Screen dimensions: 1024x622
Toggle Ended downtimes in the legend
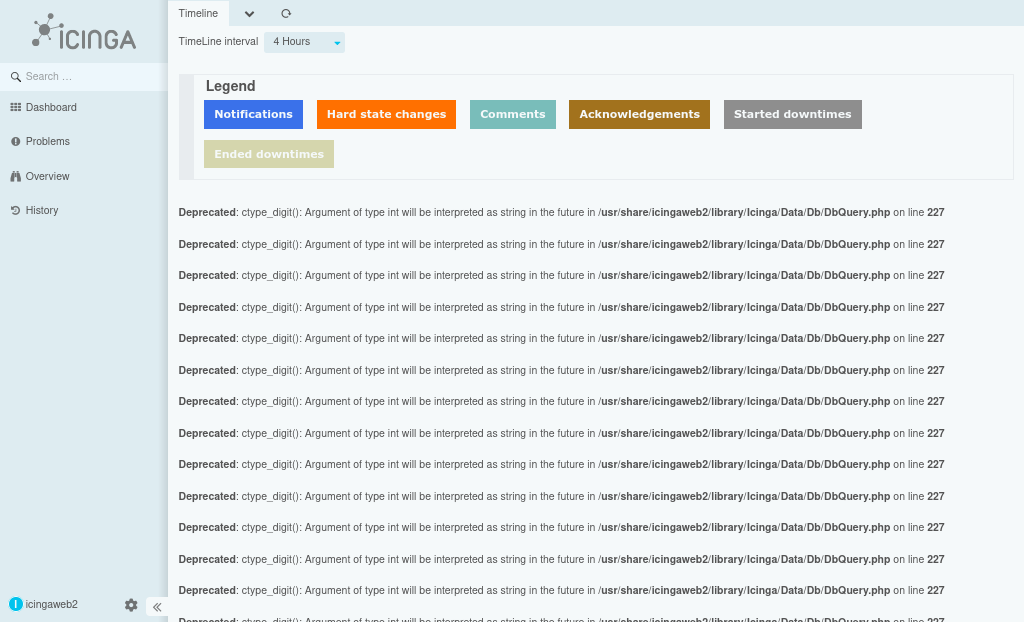[x=268, y=153]
